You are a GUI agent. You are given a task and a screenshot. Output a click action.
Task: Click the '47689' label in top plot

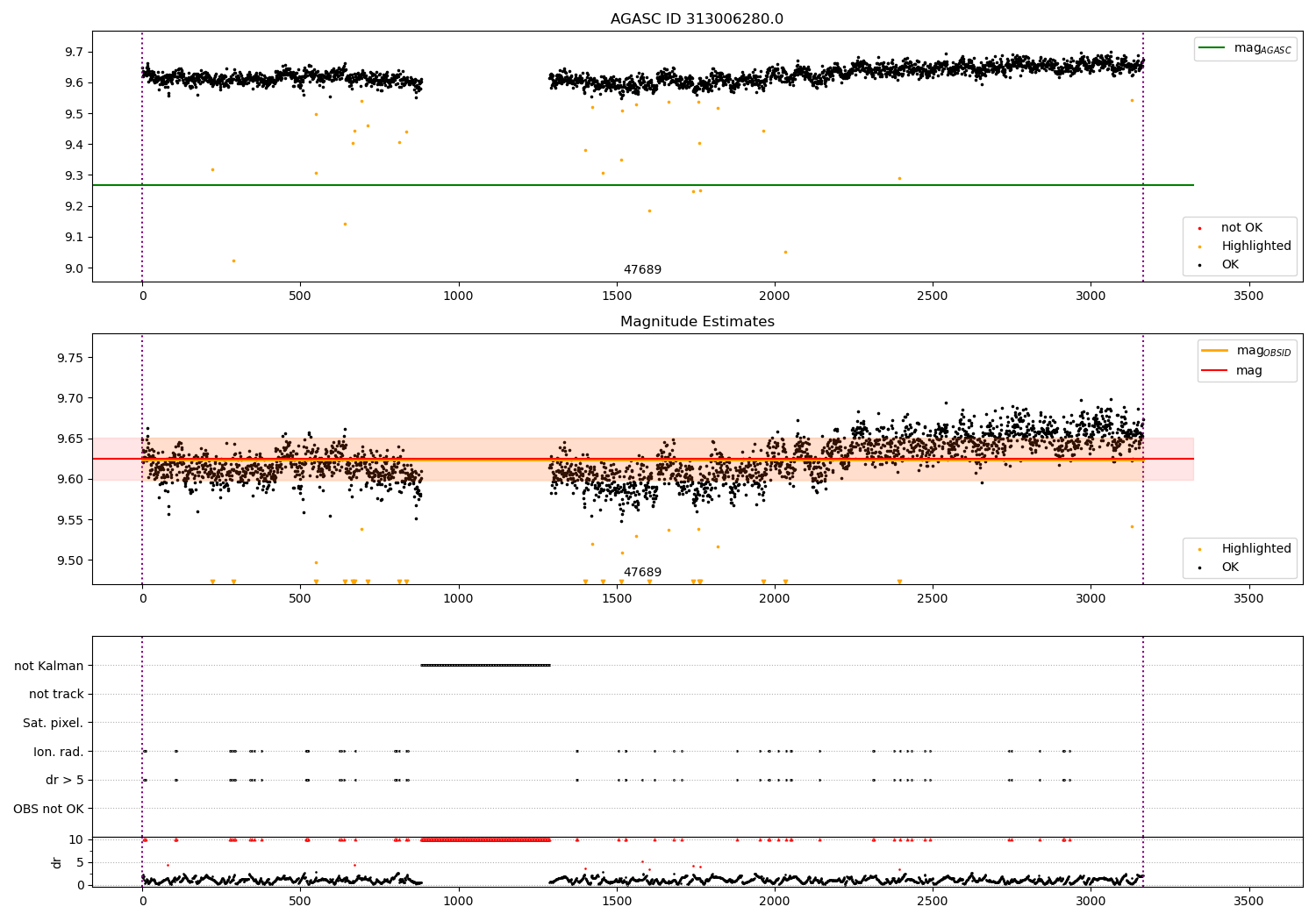642,270
